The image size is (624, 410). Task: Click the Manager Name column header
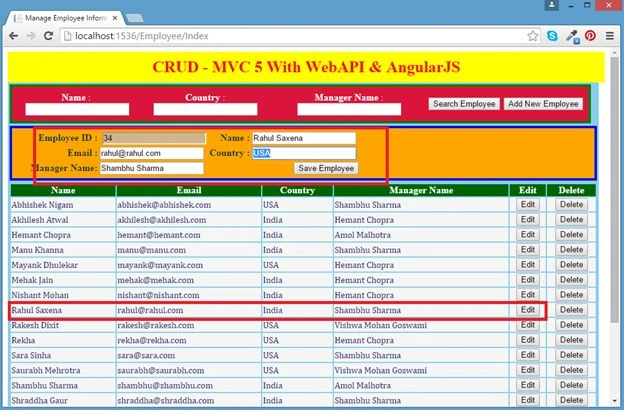pyautogui.click(x=421, y=190)
